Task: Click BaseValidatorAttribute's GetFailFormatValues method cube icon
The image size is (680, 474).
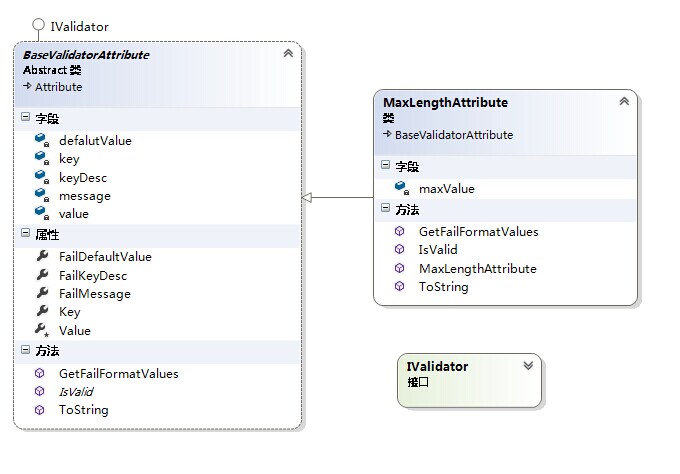Action: (x=39, y=373)
